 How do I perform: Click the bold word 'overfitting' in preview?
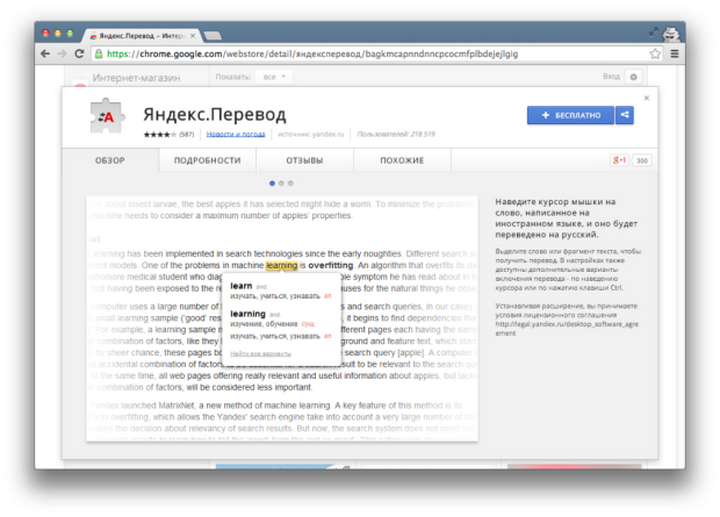point(331,265)
